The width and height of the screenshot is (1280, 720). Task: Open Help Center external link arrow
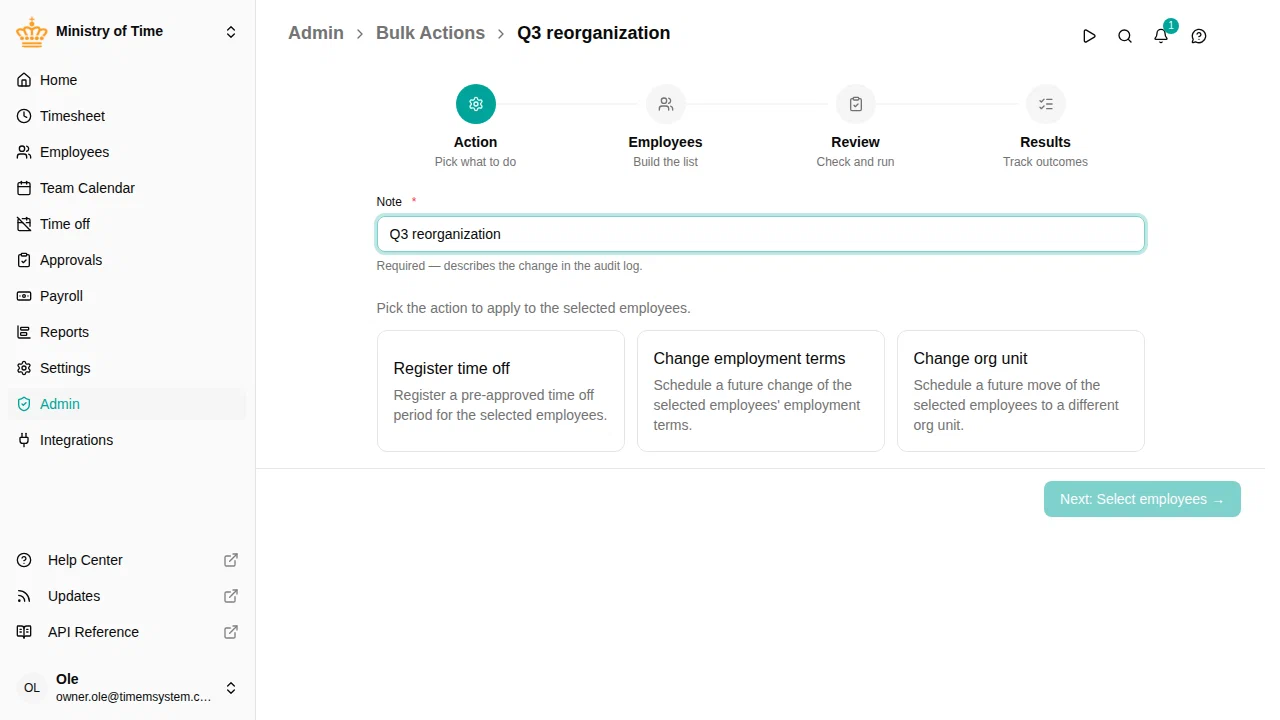tap(231, 560)
